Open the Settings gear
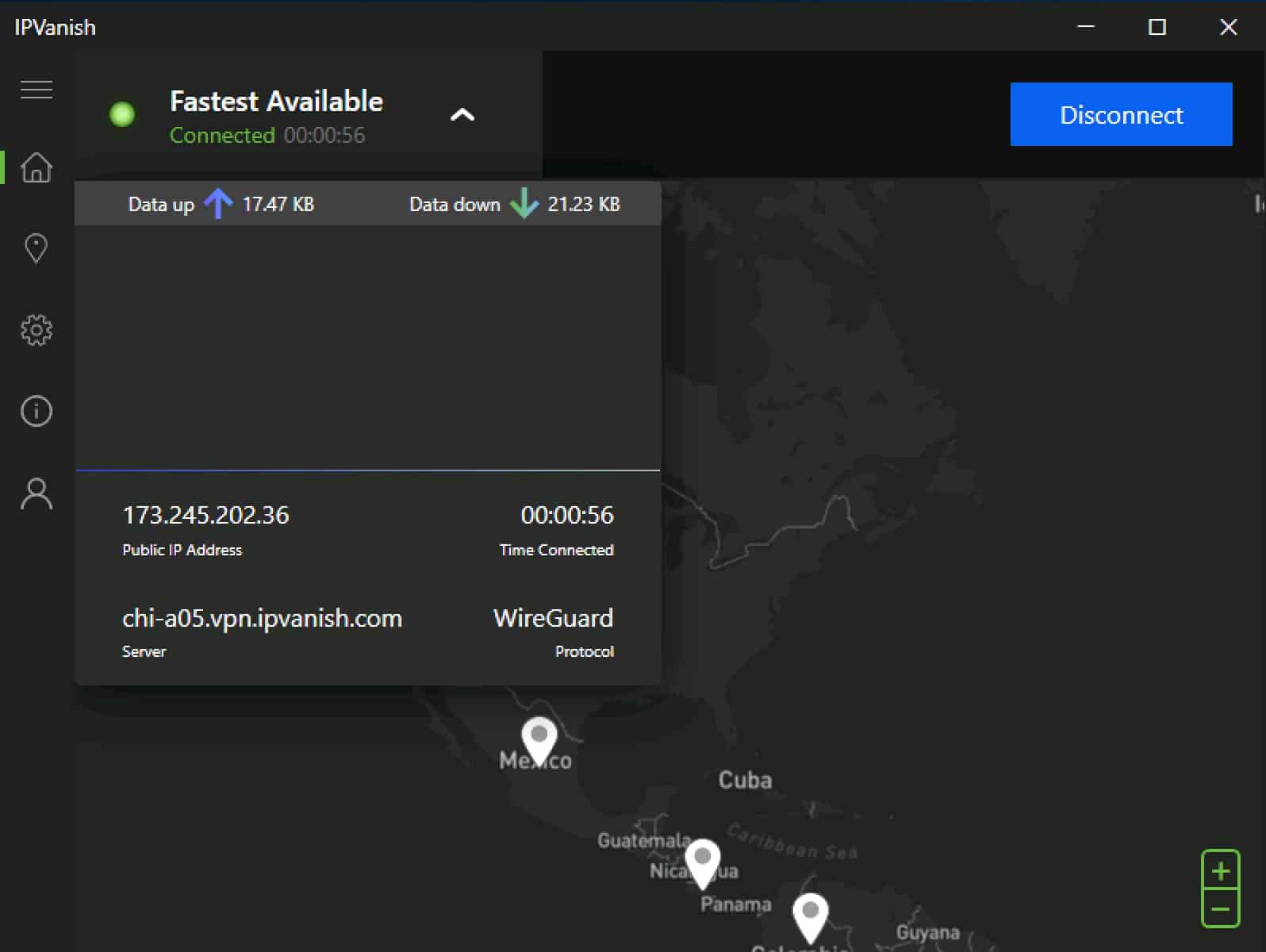This screenshot has height=952, width=1266. click(36, 330)
